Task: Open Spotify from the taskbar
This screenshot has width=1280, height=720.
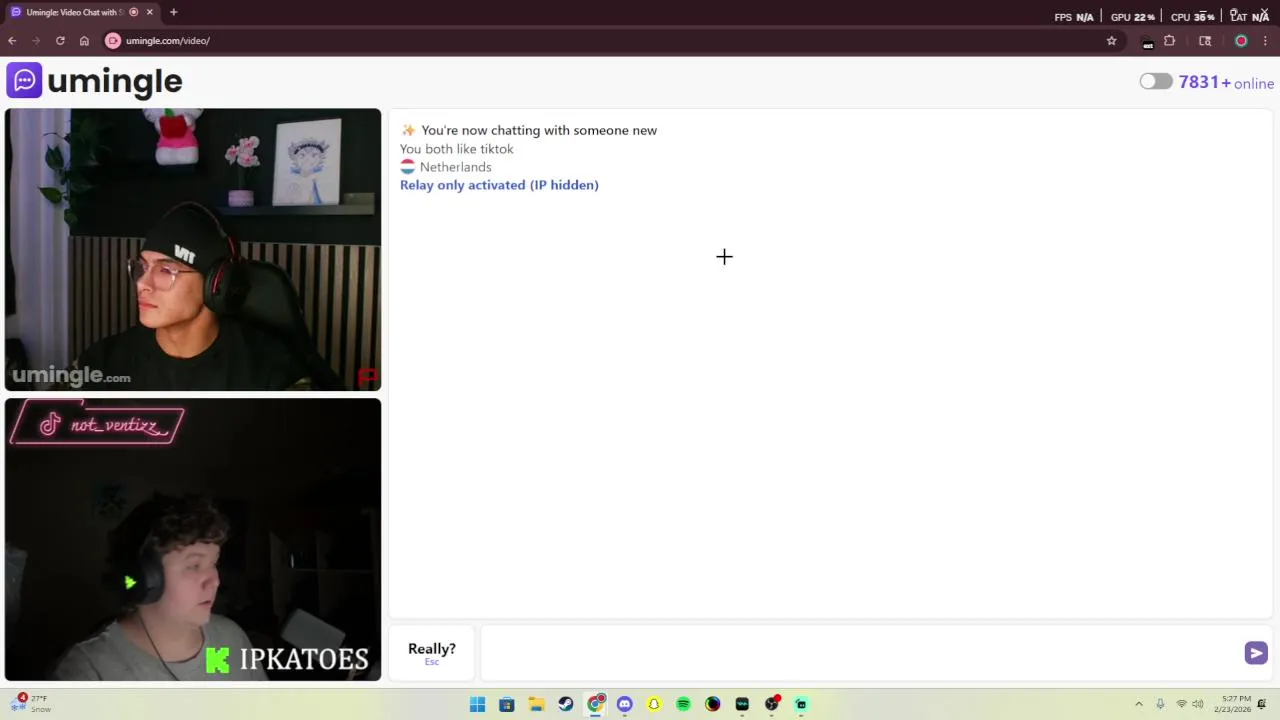Action: click(683, 704)
